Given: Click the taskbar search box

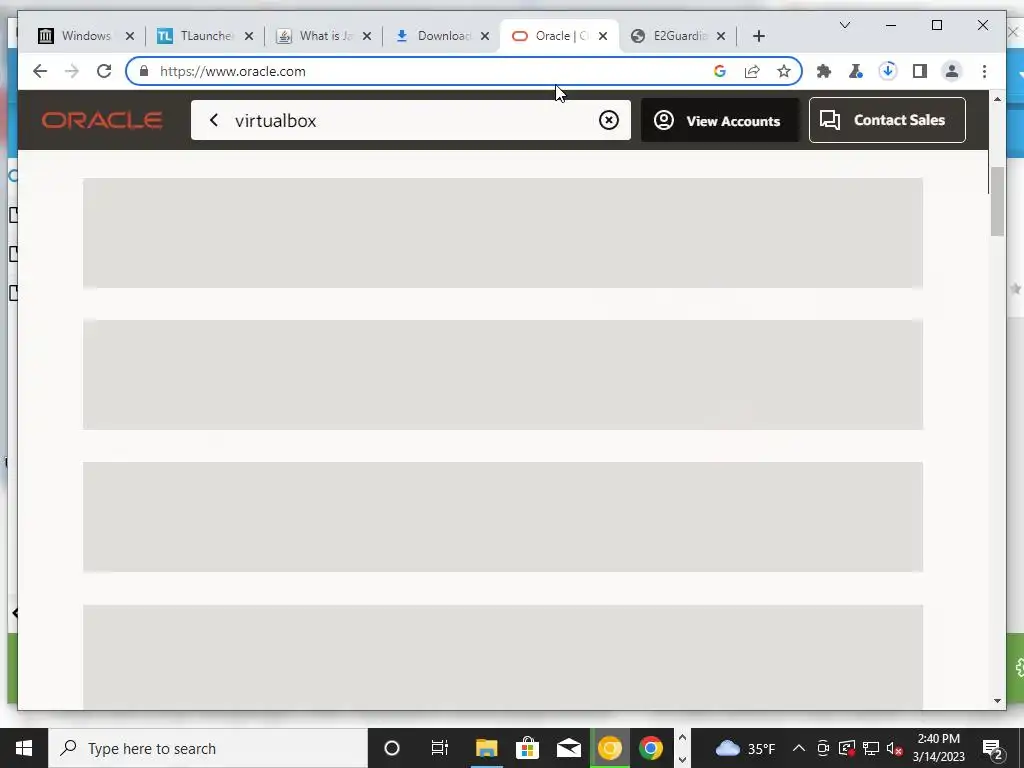Looking at the screenshot, I should tap(208, 748).
